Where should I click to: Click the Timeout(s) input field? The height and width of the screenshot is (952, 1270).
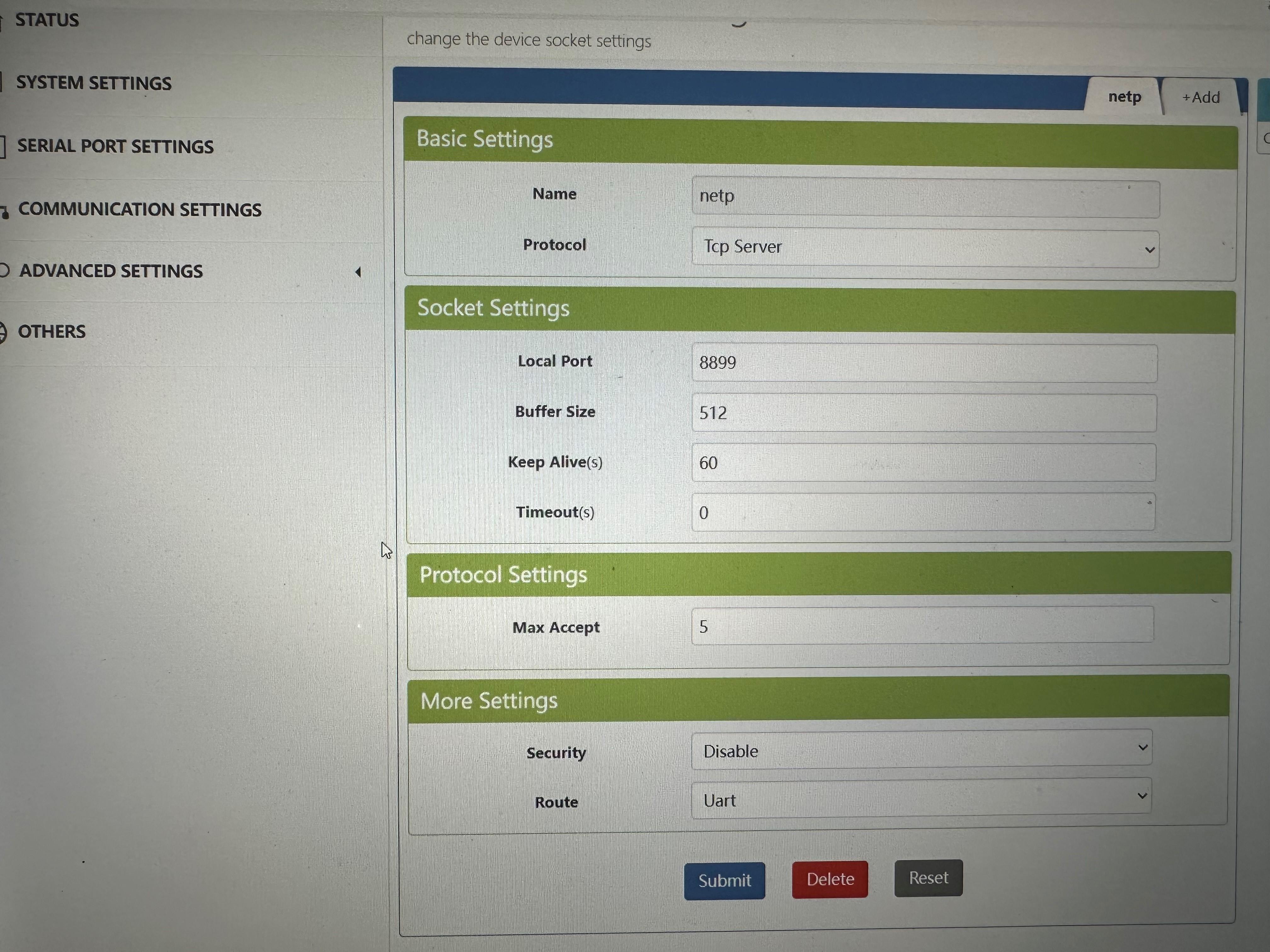tap(923, 512)
